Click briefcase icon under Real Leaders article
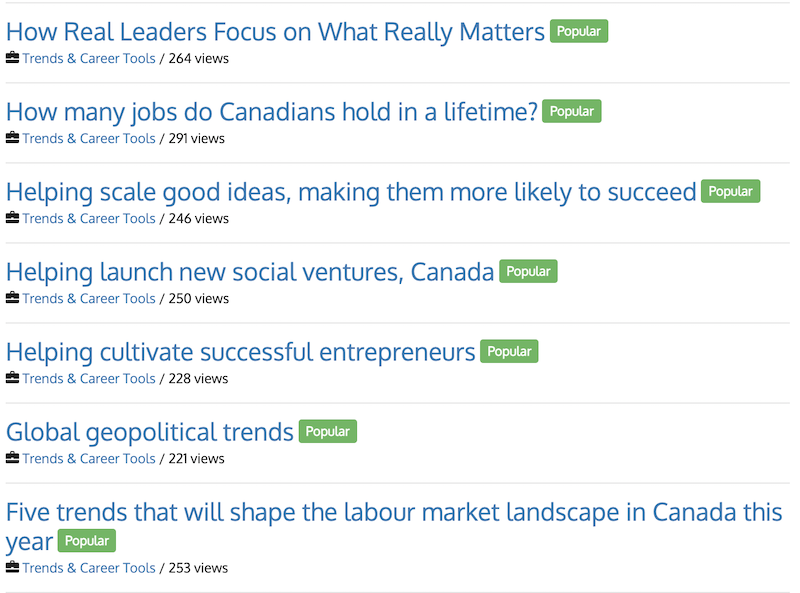Image resolution: width=800 pixels, height=593 pixels. coord(12,58)
